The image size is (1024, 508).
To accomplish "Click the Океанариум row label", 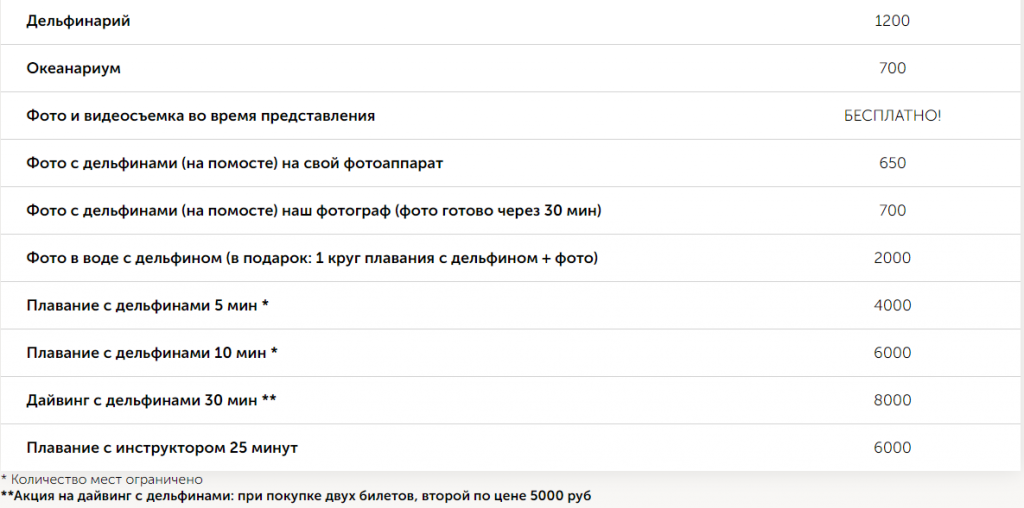I will [x=74, y=68].
